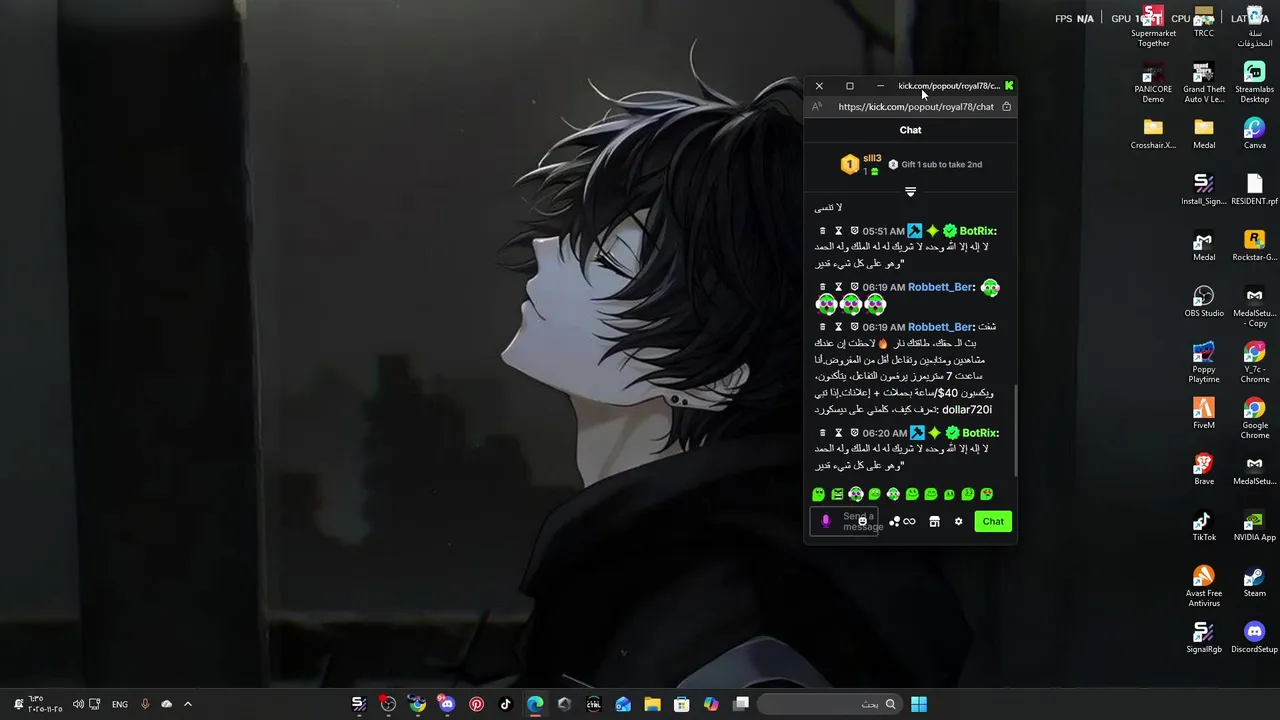Ban shield icon on 06:20 AM message
This screenshot has height=720, width=1280.
854,433
